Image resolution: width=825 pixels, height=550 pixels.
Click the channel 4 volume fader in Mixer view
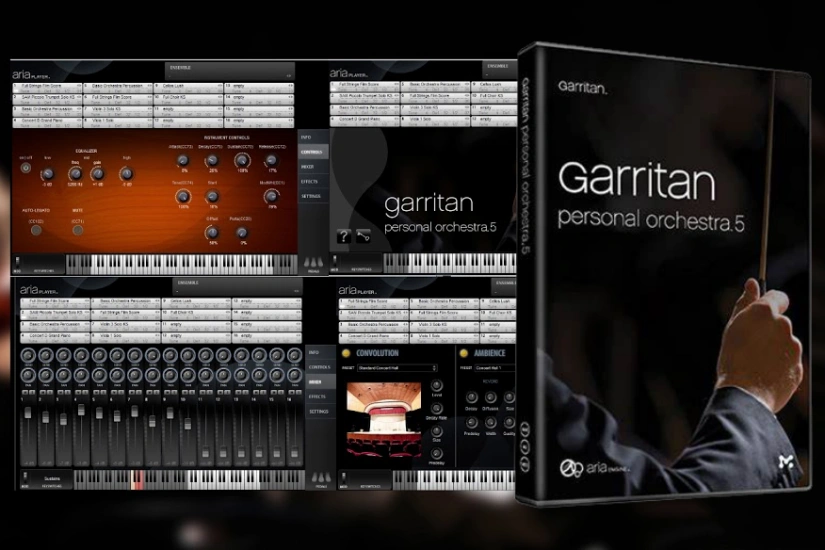(82, 410)
